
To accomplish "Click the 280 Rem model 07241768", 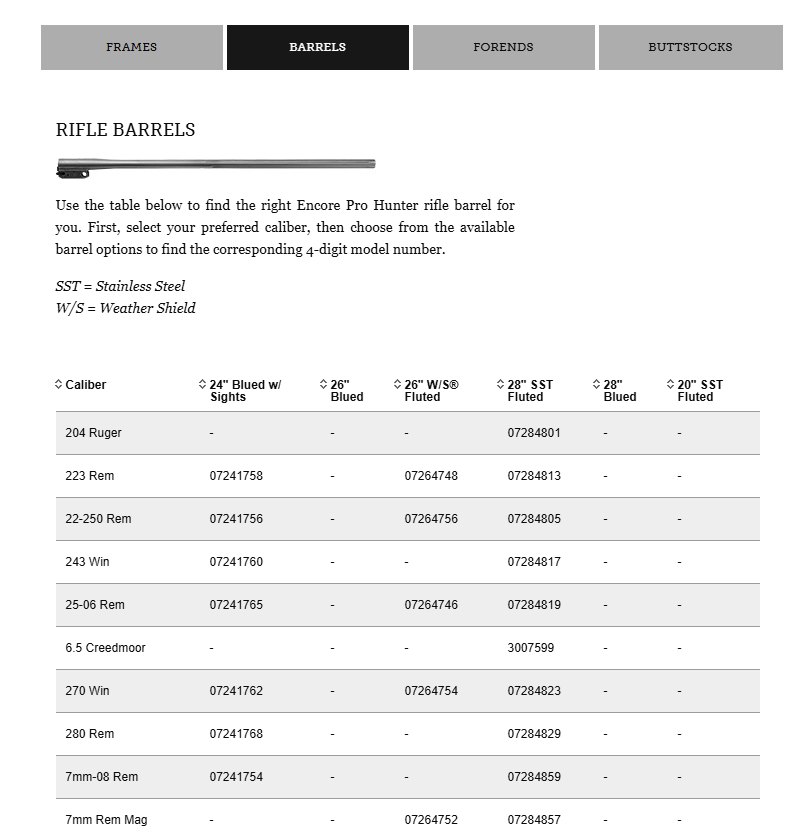I will point(236,734).
